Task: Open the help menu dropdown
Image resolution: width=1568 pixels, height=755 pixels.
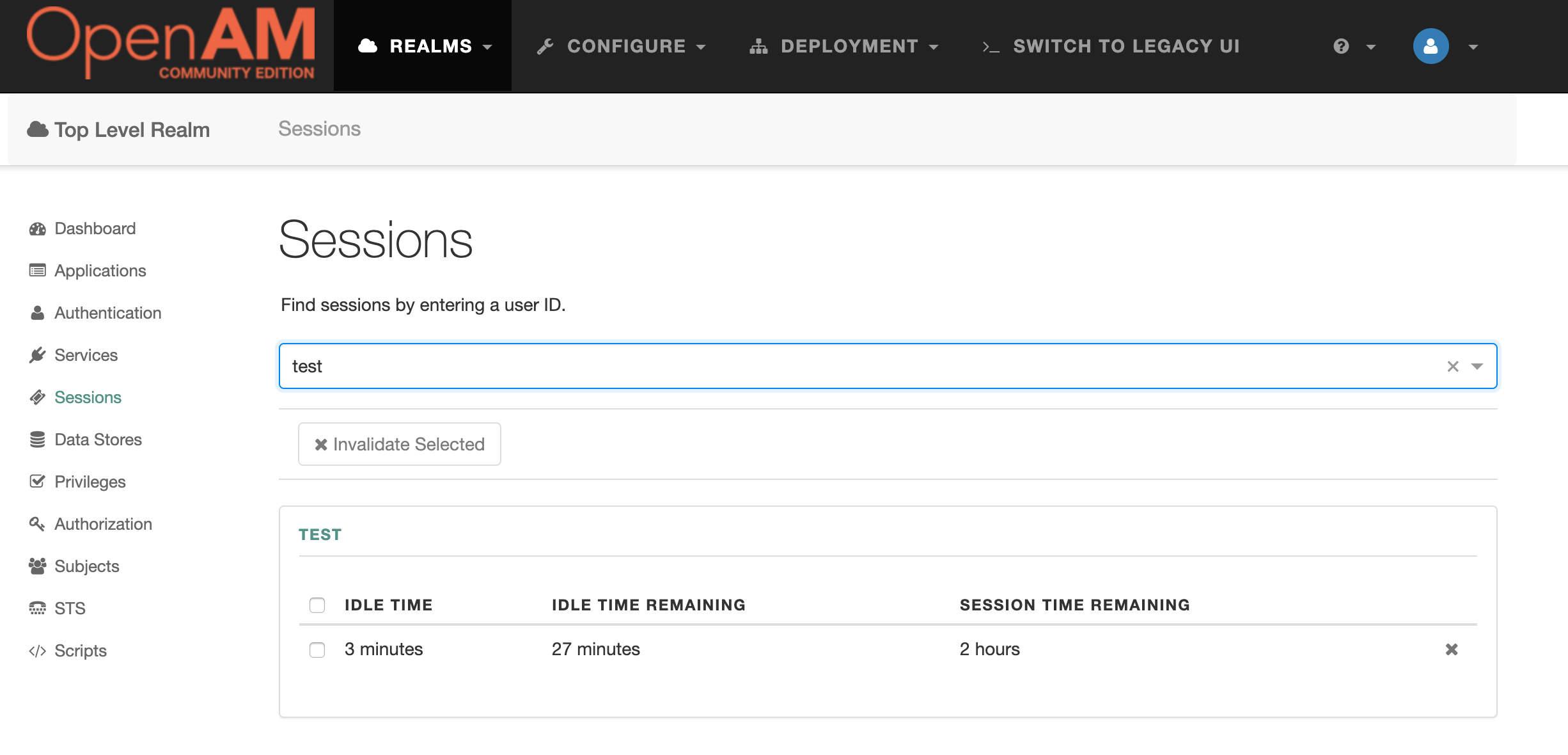Action: [1352, 45]
